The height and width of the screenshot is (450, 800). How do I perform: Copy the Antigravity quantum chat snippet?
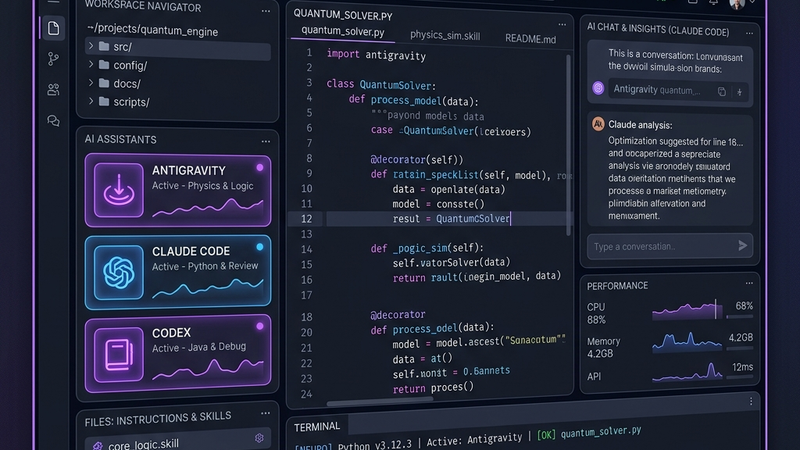coord(721,92)
